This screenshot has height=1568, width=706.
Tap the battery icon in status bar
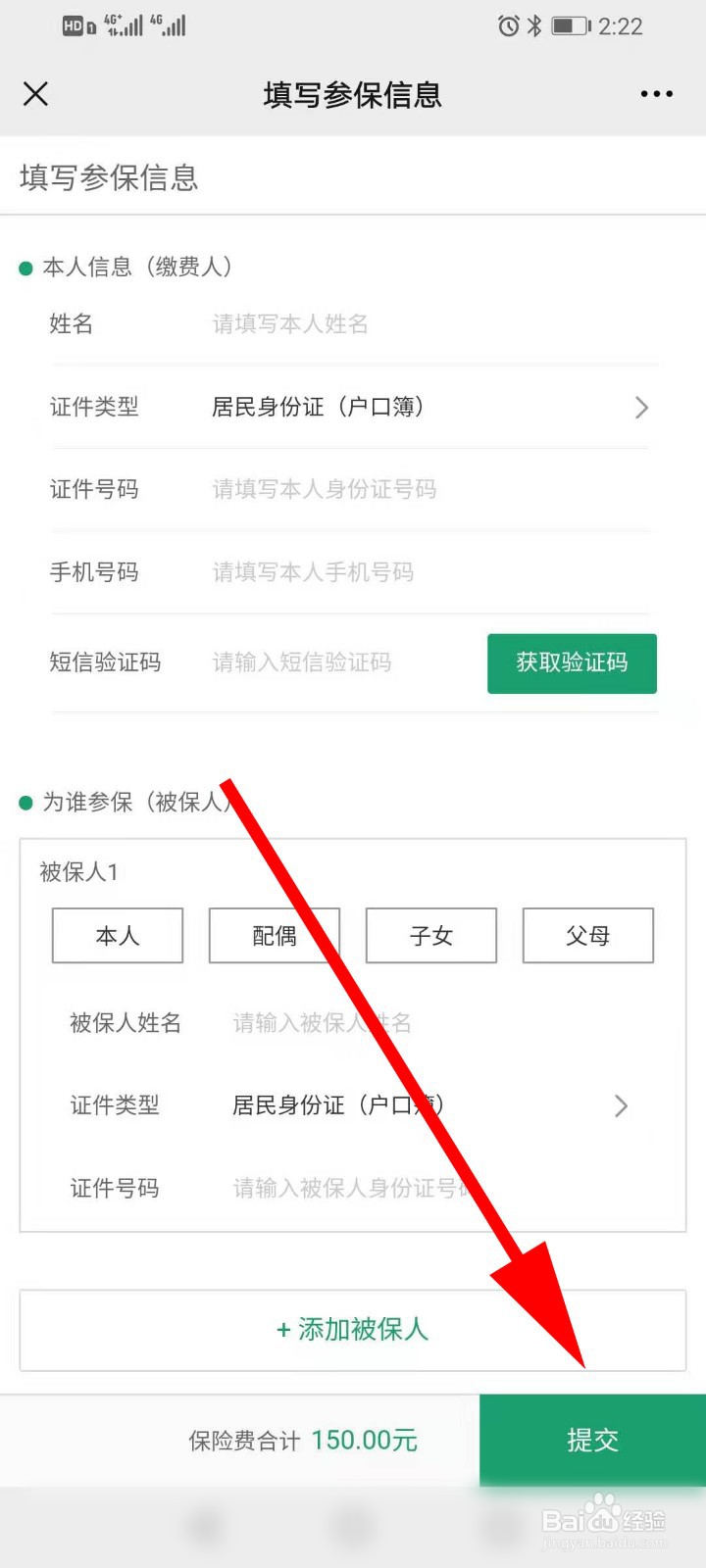click(571, 26)
